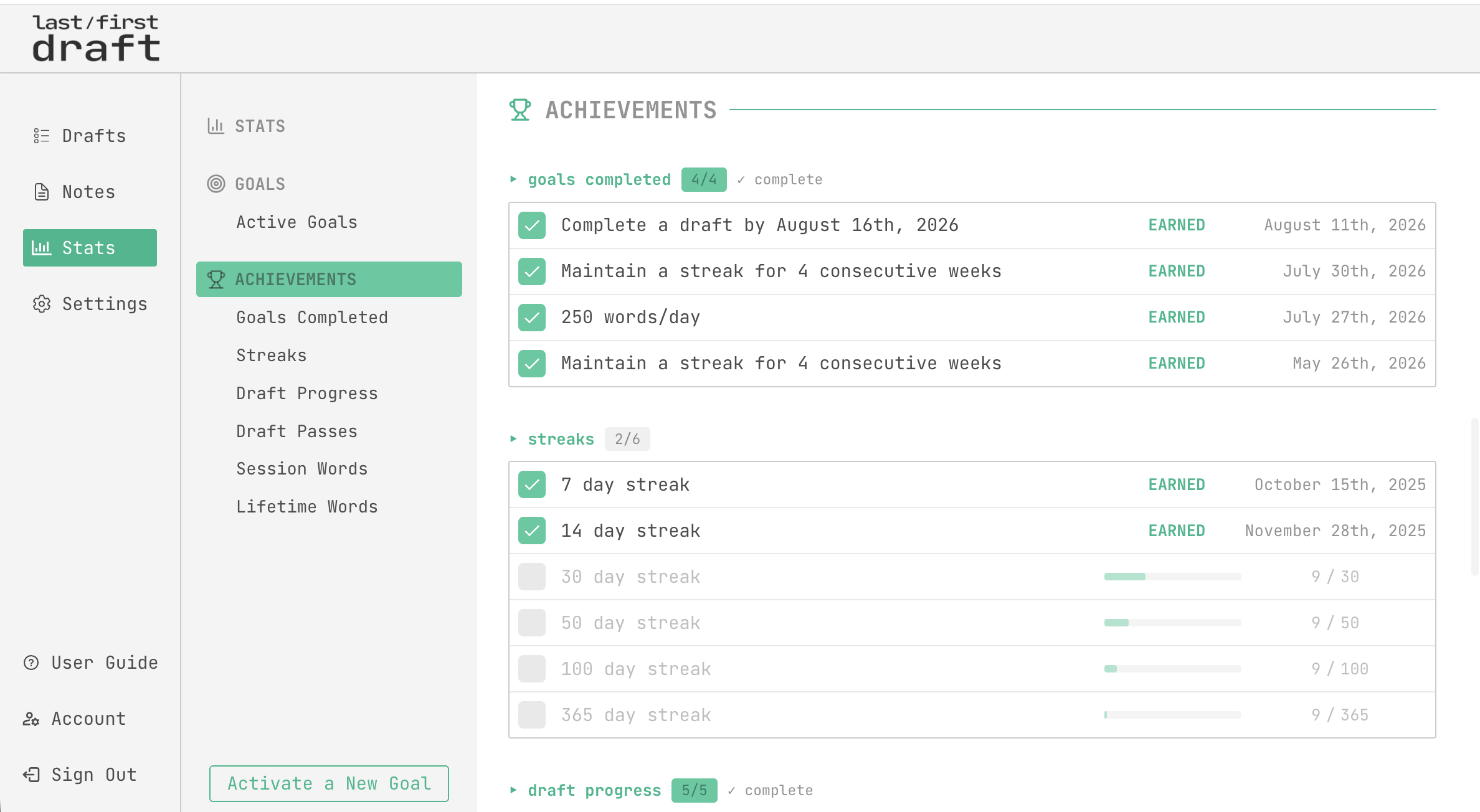1480x812 pixels.
Task: Activate a New Goal button
Action: 329,783
